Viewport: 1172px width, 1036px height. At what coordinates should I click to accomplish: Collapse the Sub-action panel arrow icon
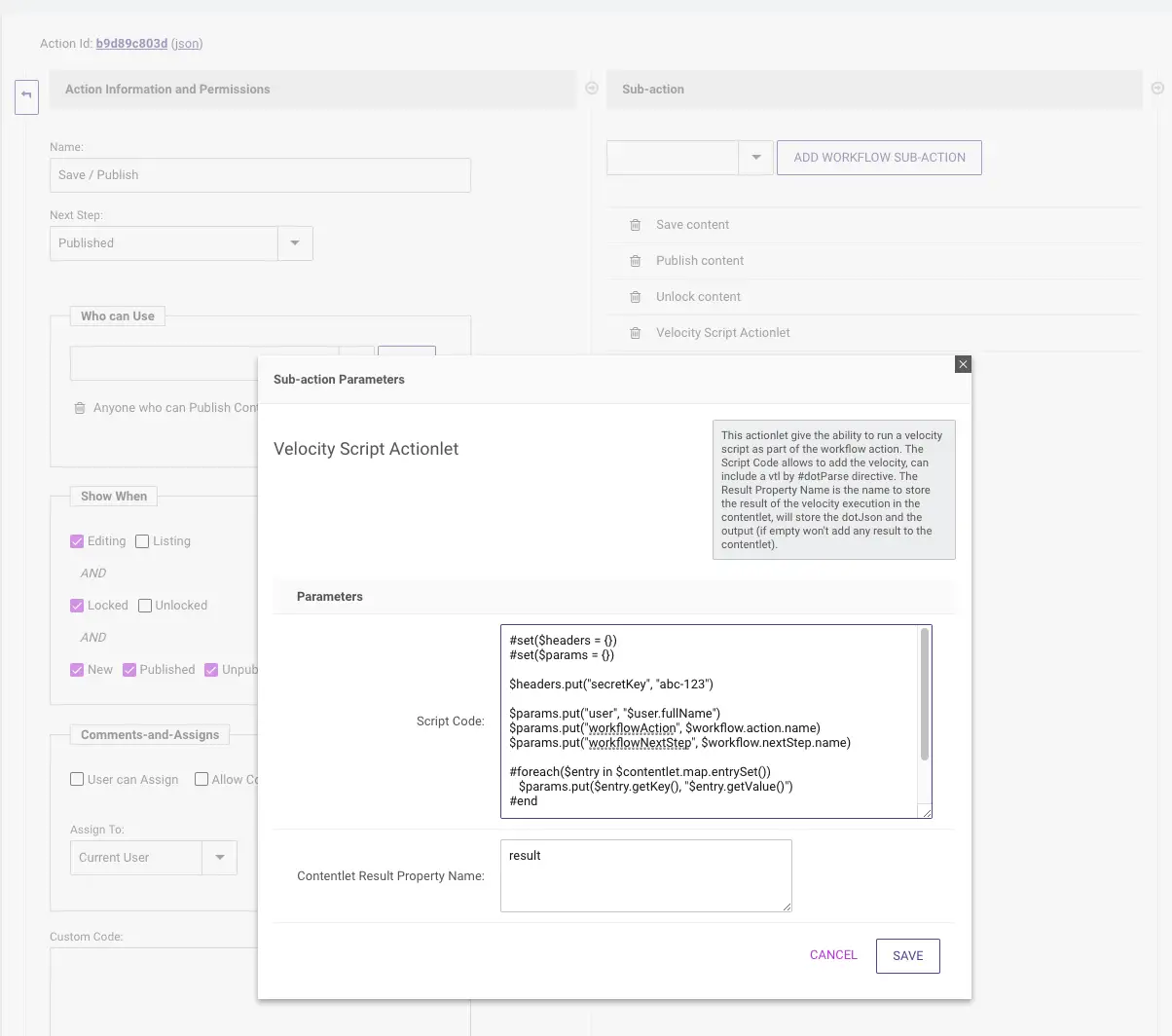(x=1157, y=89)
